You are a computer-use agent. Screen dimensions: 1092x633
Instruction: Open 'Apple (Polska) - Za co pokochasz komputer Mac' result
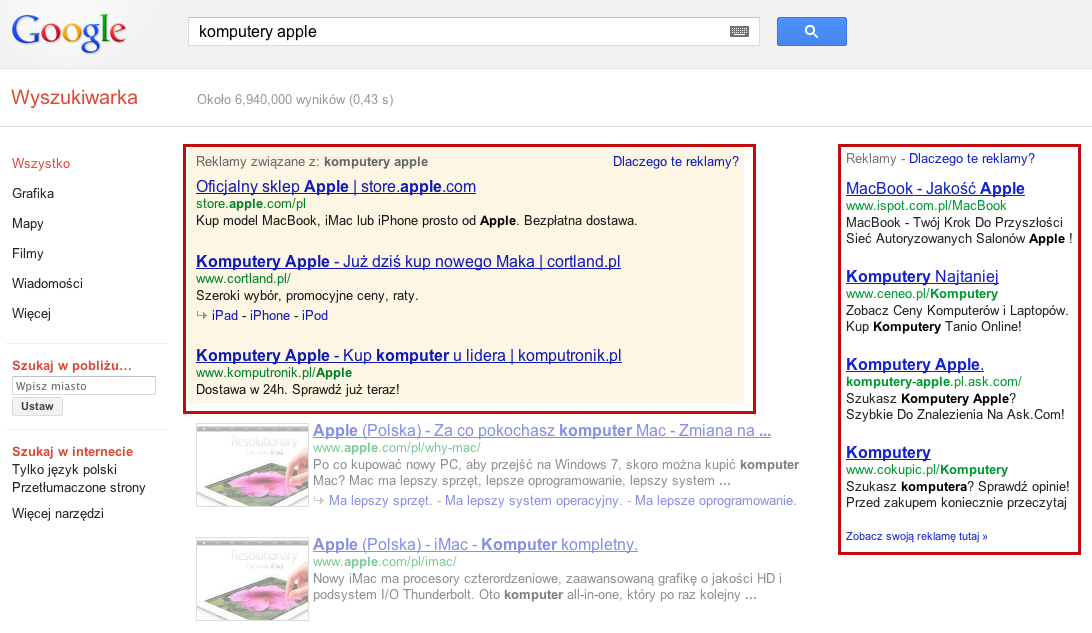tap(542, 431)
